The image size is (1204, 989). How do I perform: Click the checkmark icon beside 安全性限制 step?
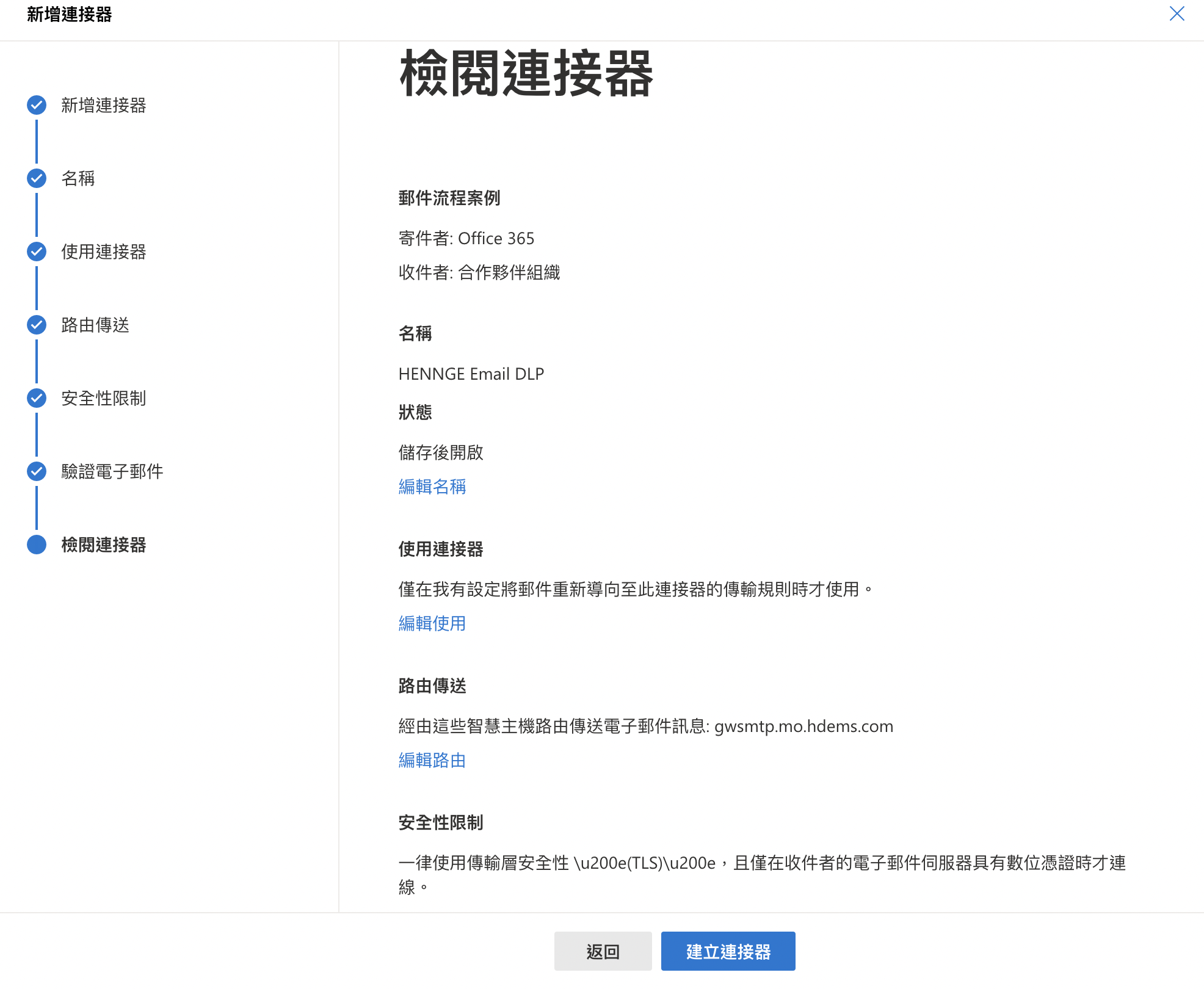point(37,398)
